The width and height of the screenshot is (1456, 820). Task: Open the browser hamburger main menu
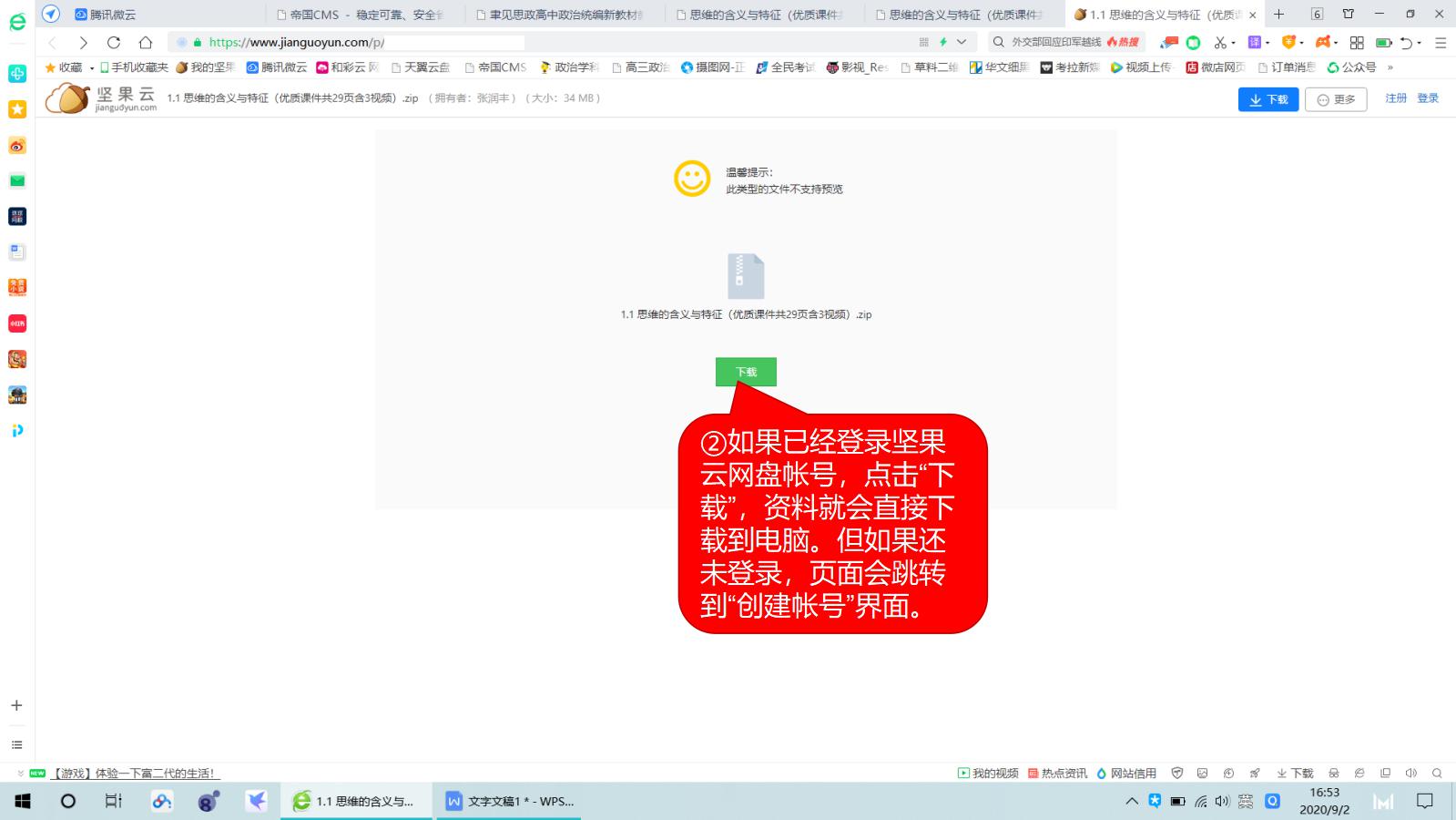tap(1441, 43)
